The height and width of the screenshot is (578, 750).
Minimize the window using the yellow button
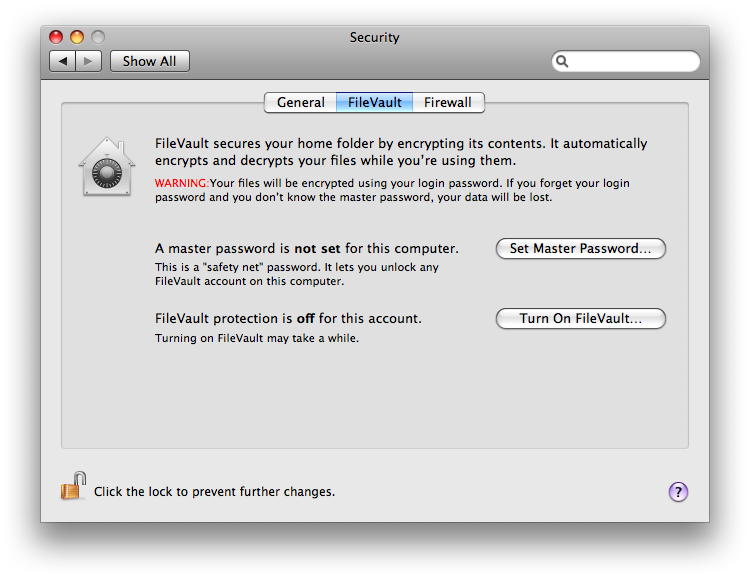pyautogui.click(x=77, y=37)
